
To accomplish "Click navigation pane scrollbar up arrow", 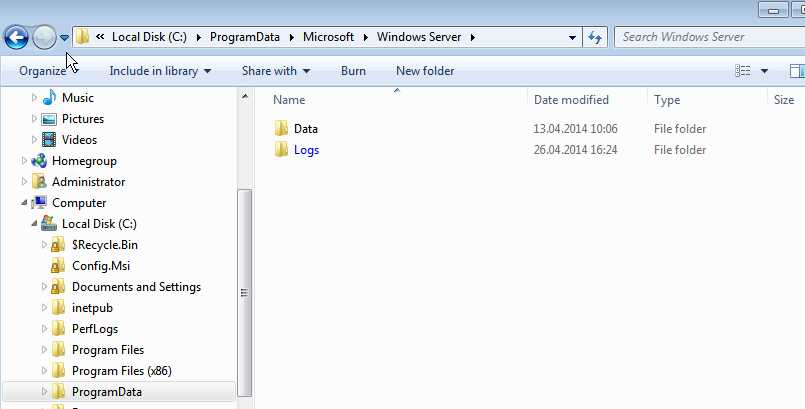I will (x=245, y=96).
